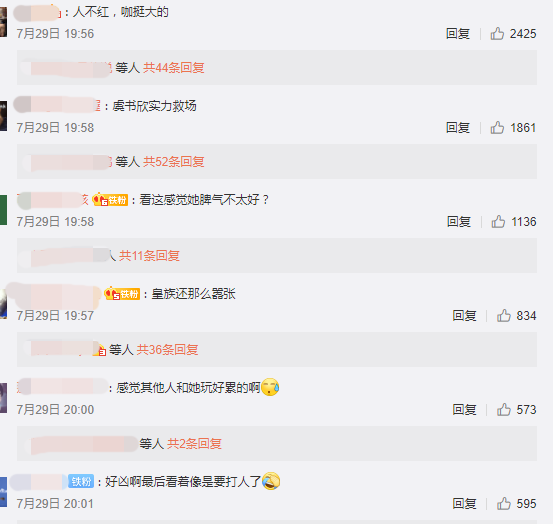Click thumbs-up icon next to 1861

click(497, 128)
